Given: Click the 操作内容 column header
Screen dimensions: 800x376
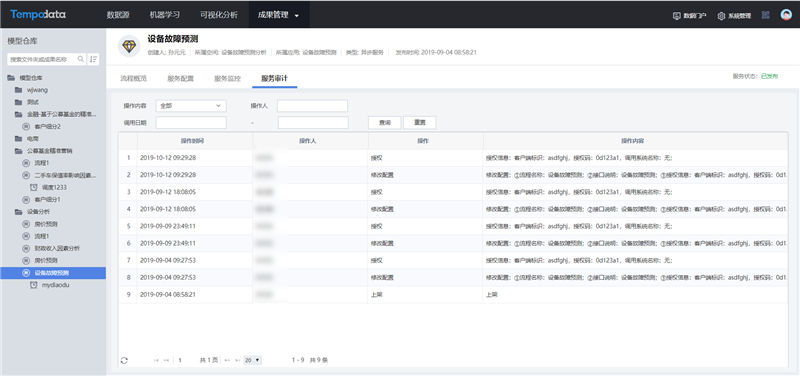Looking at the screenshot, I should (x=635, y=141).
